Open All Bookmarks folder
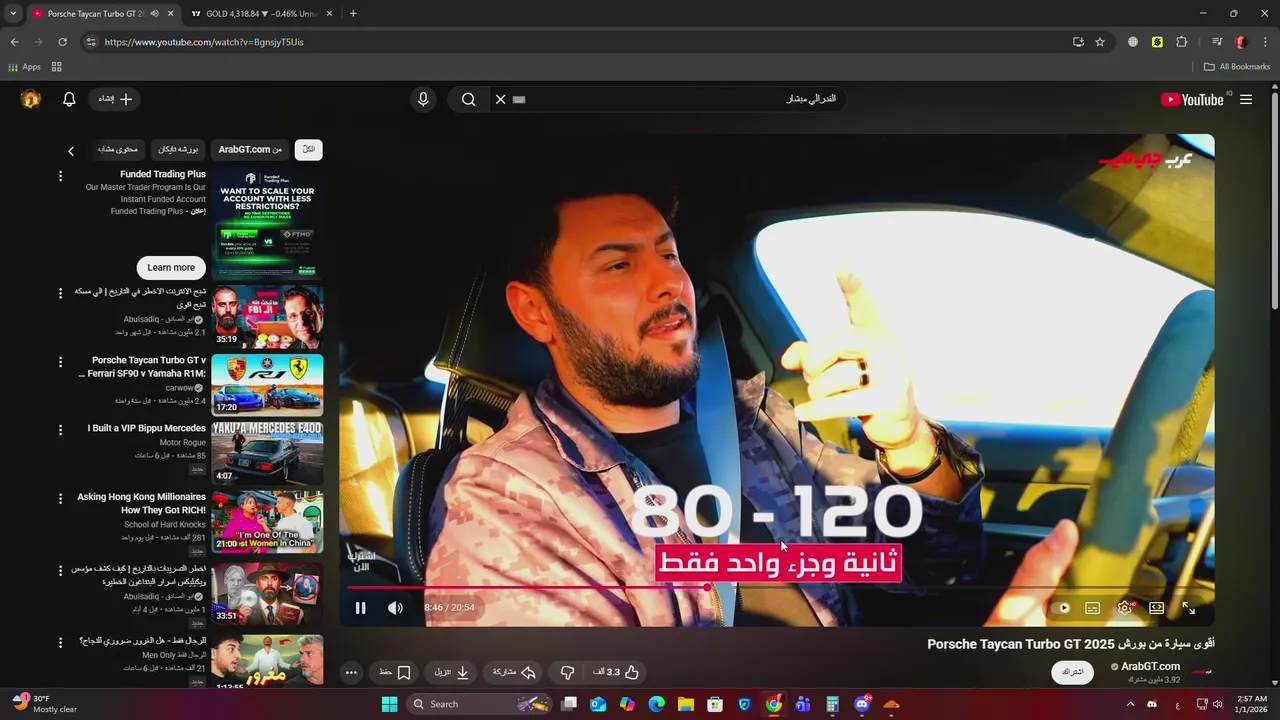The image size is (1280, 720). (x=1237, y=67)
